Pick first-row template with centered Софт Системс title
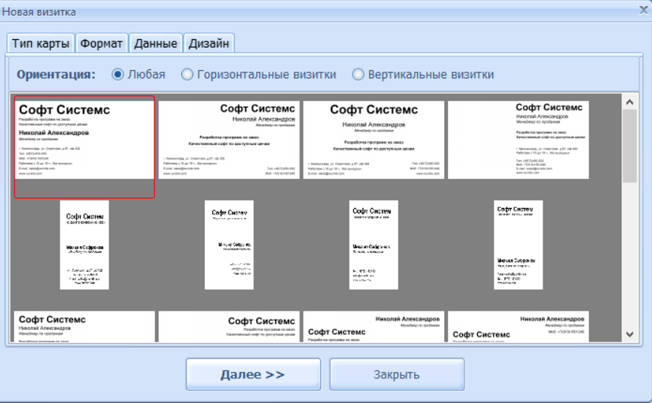This screenshot has height=403, width=652. (373, 140)
